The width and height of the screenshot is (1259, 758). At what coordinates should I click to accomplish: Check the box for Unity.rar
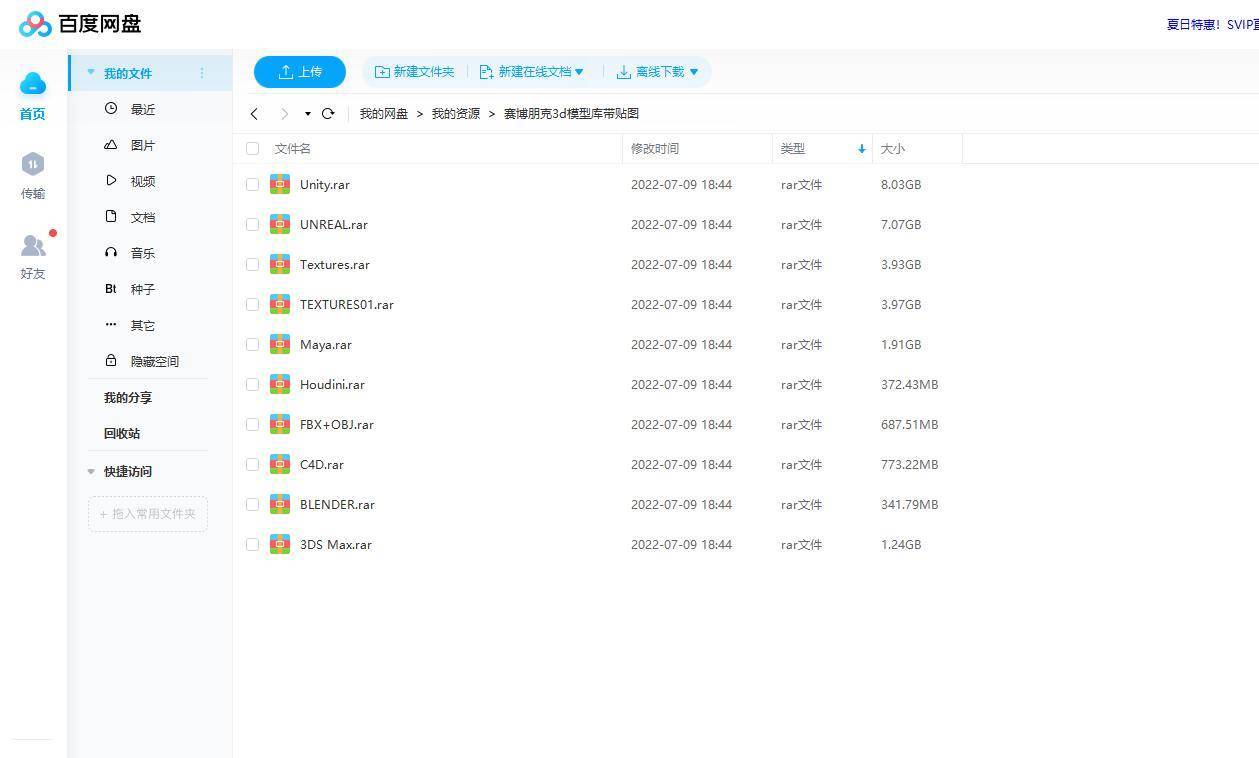pos(252,184)
